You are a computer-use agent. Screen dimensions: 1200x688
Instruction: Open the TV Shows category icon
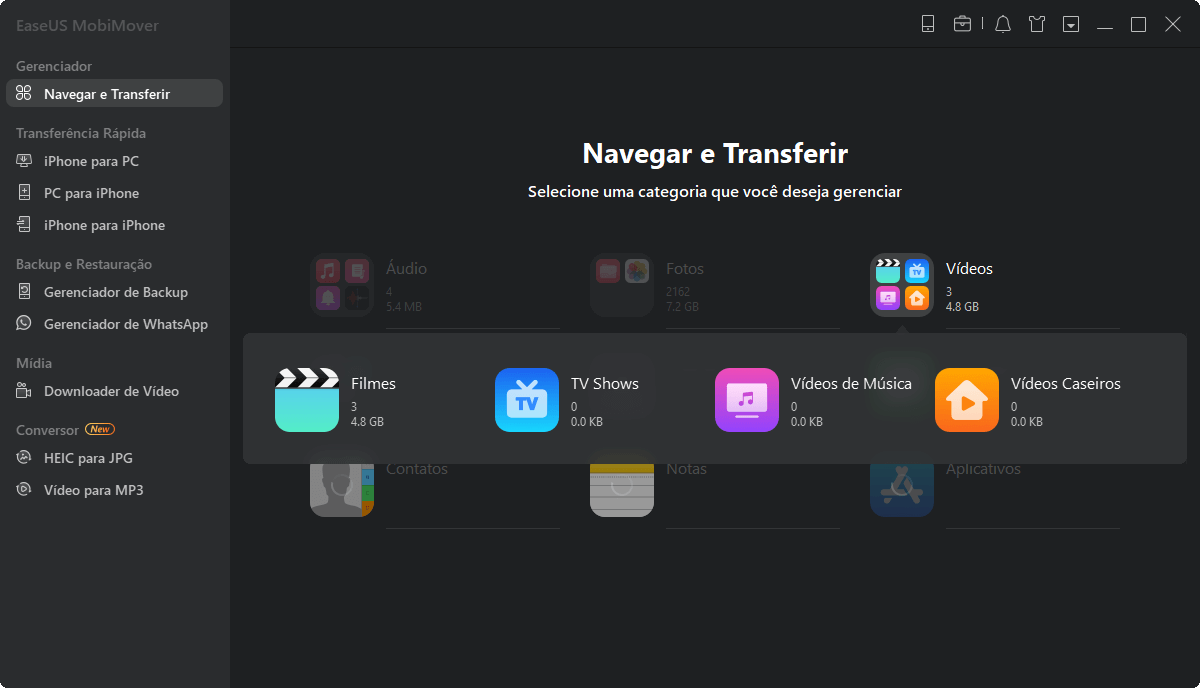[x=527, y=400]
